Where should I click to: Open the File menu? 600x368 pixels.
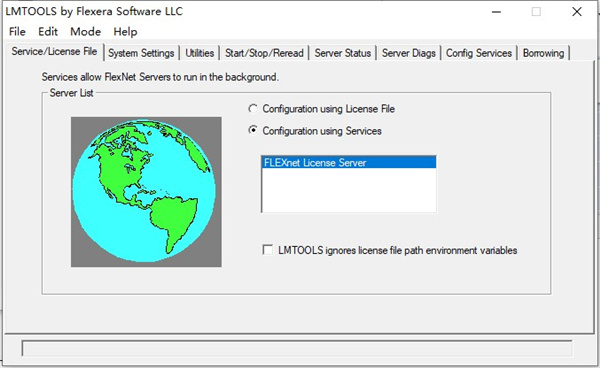click(x=17, y=32)
